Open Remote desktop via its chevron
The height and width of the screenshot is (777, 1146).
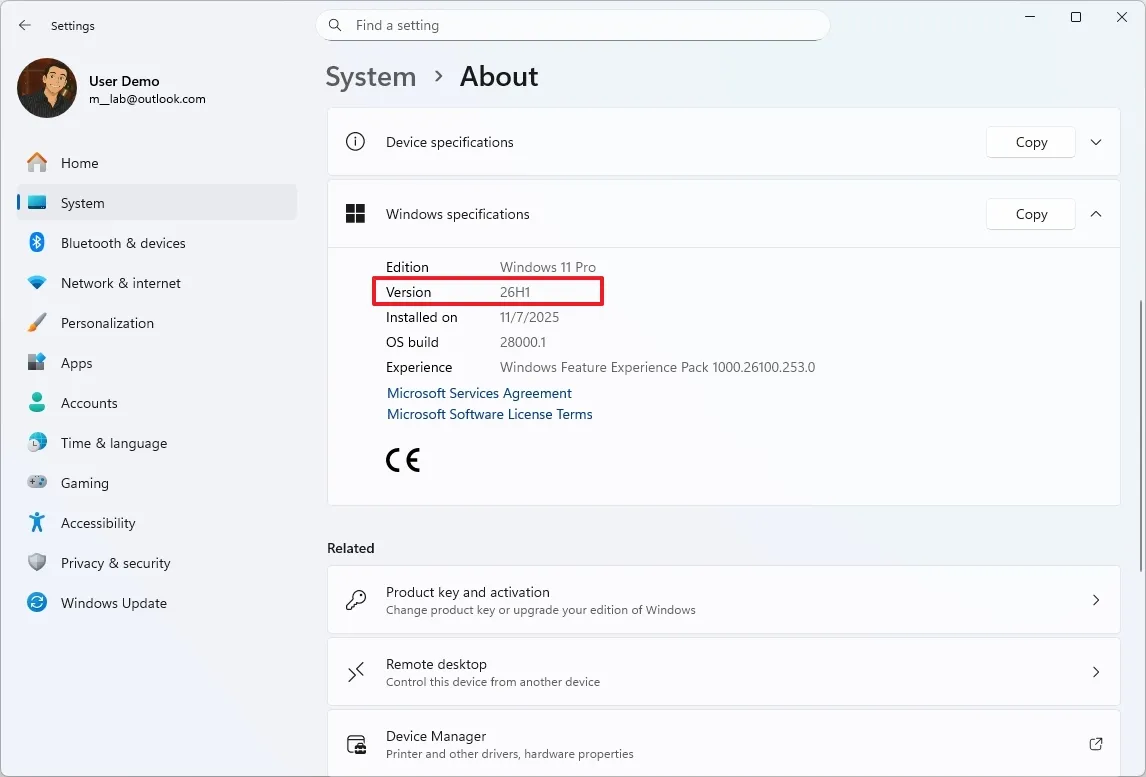click(1095, 671)
